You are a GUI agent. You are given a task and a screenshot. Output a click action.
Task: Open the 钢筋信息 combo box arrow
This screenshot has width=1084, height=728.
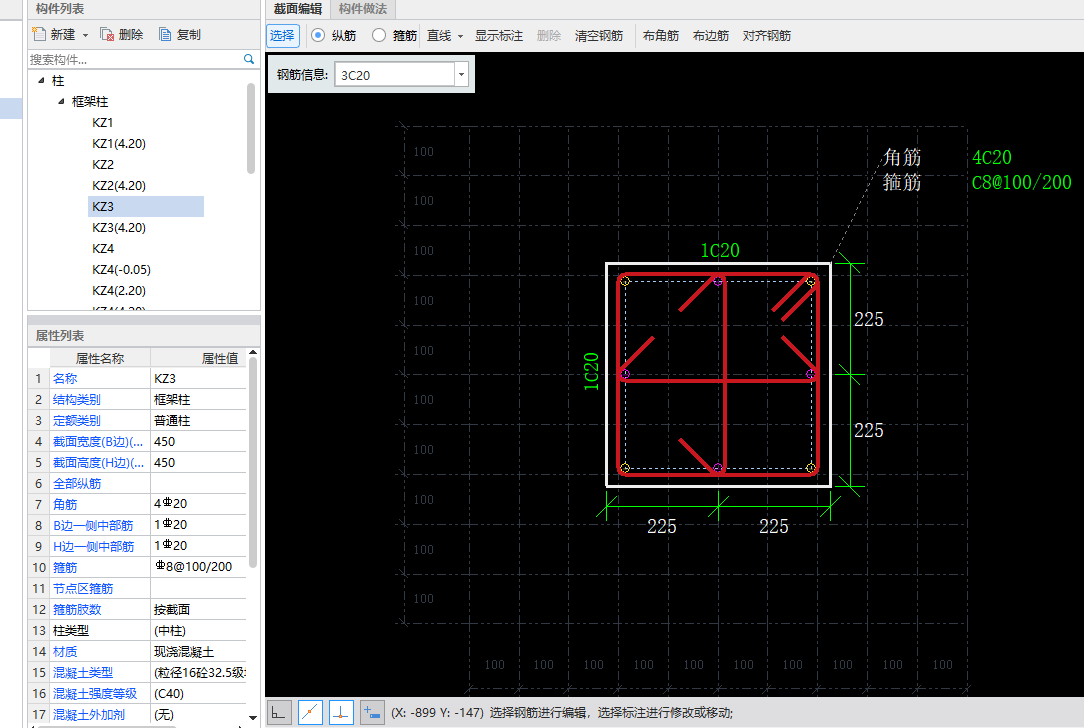(461, 74)
